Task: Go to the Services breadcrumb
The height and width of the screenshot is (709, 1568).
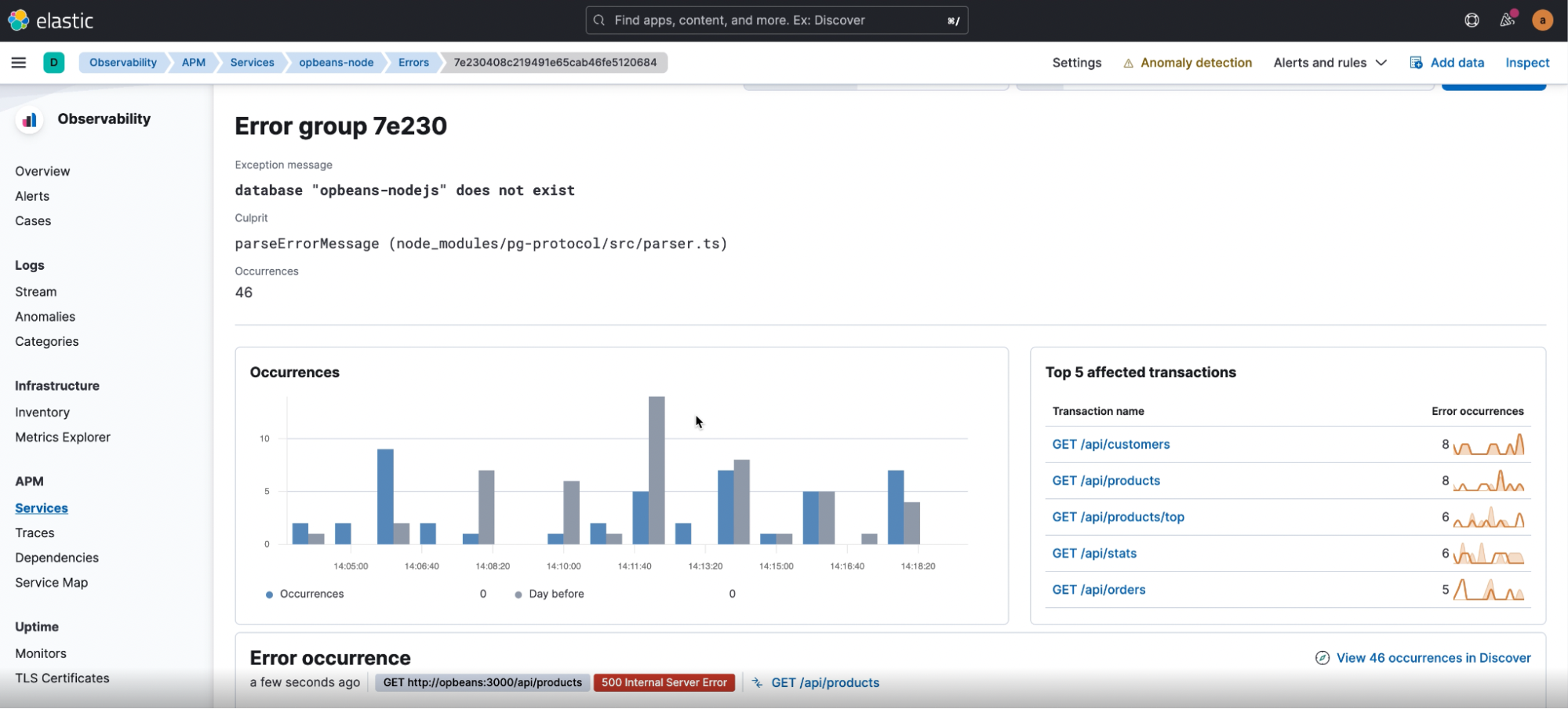Action: pos(252,63)
